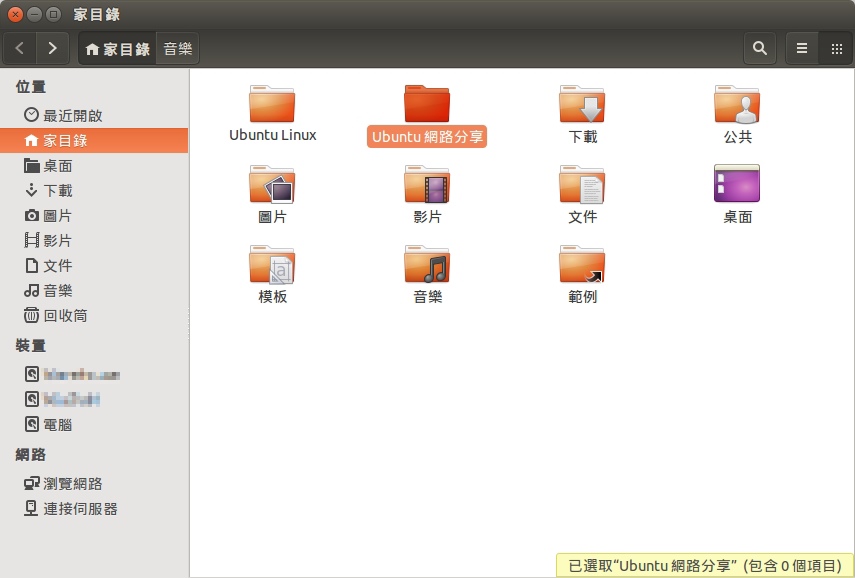The width and height of the screenshot is (855, 578).
Task: Minimize the 家目錄 window
Action: [34, 14]
